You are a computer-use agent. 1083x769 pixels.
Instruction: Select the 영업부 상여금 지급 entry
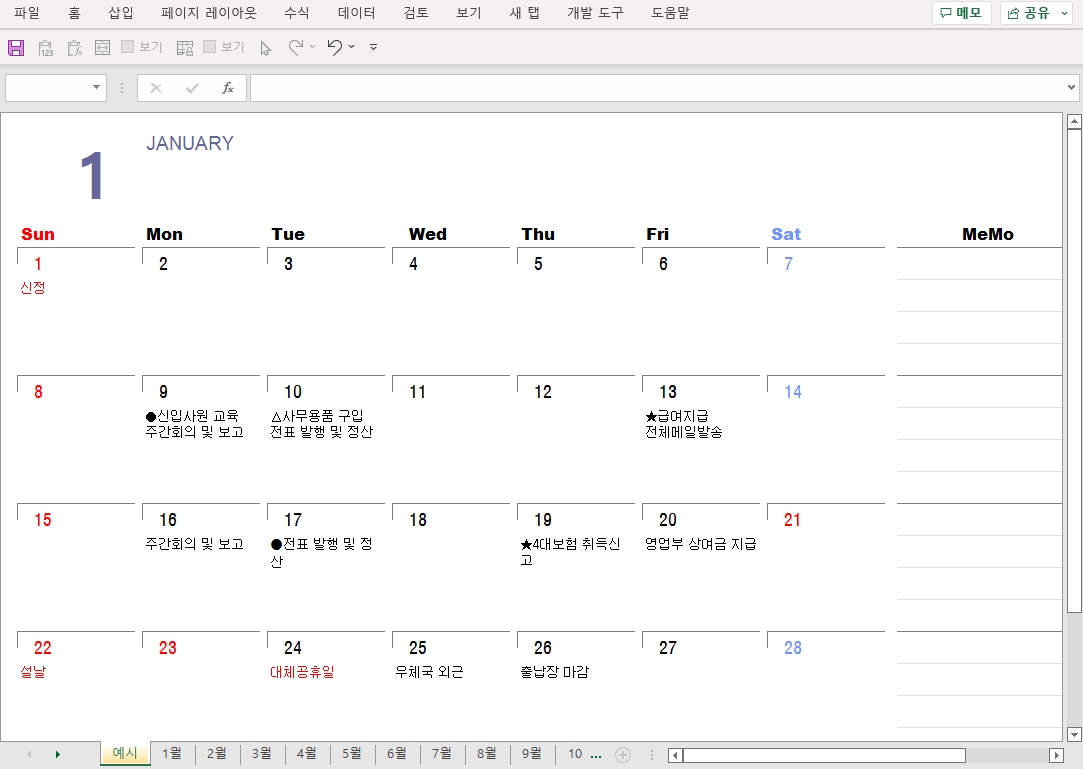[x=700, y=544]
